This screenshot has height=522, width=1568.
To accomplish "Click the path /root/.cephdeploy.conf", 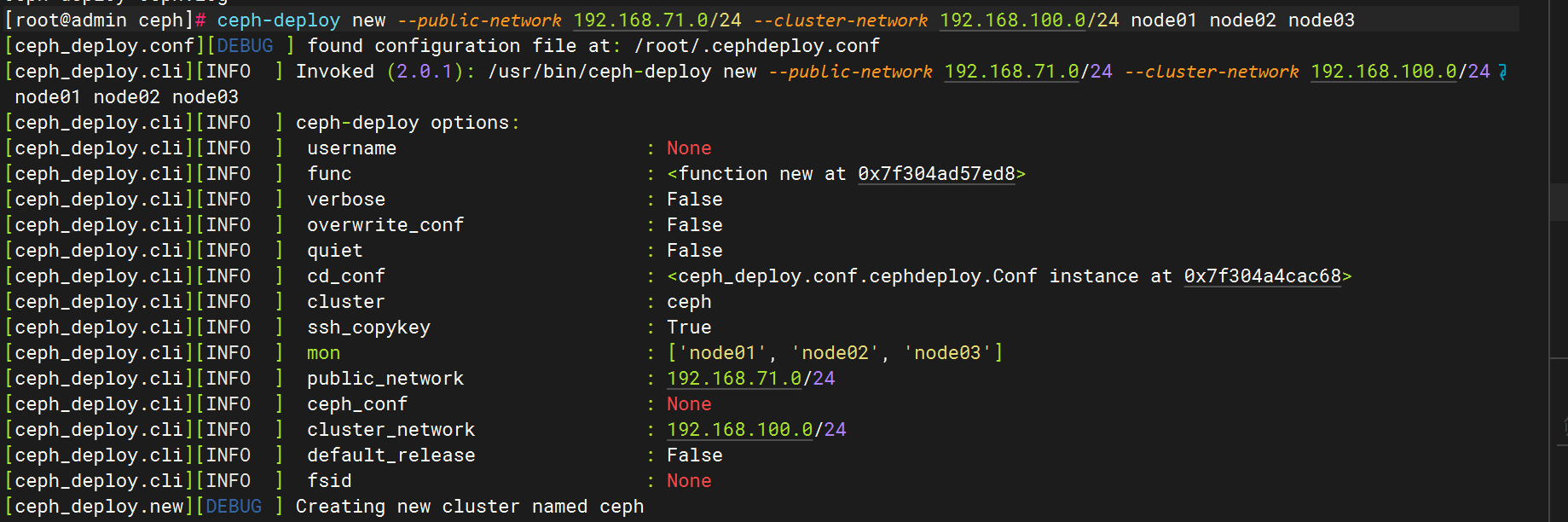I will [x=756, y=46].
